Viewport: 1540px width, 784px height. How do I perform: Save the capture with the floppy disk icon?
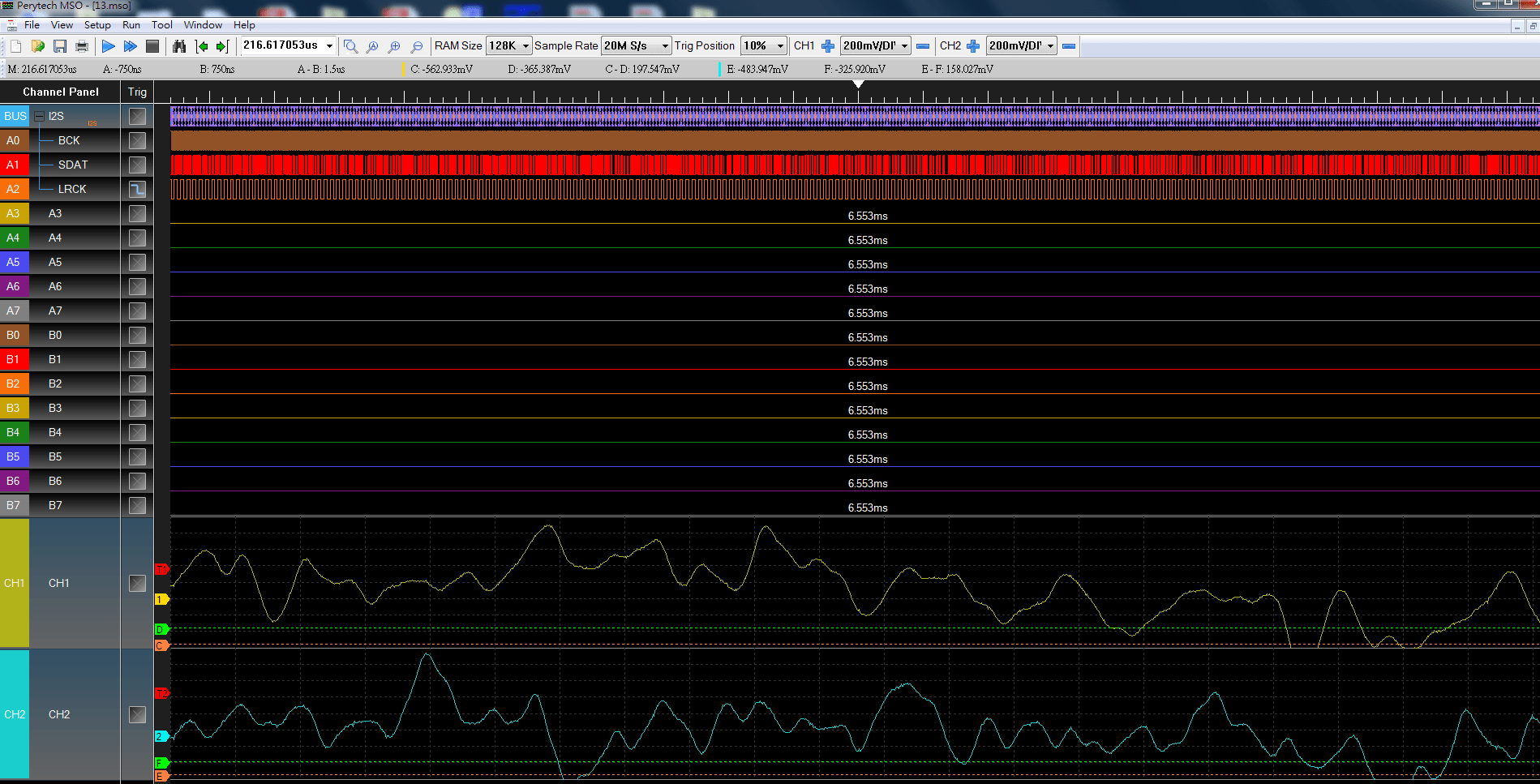pos(59,46)
